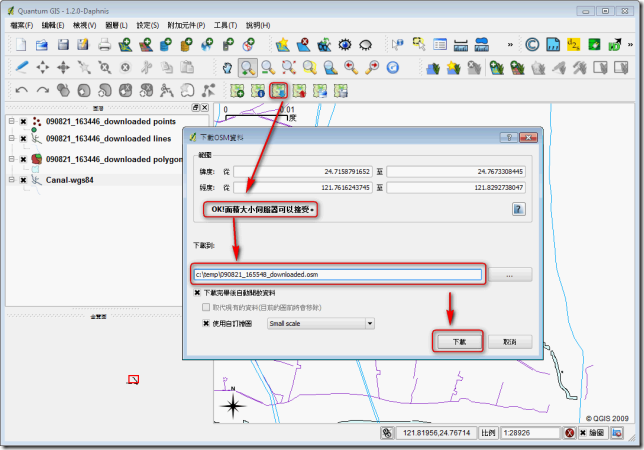Click the Zoom Full extent icon
Viewport: 644px width, 450px height.
coord(289,68)
